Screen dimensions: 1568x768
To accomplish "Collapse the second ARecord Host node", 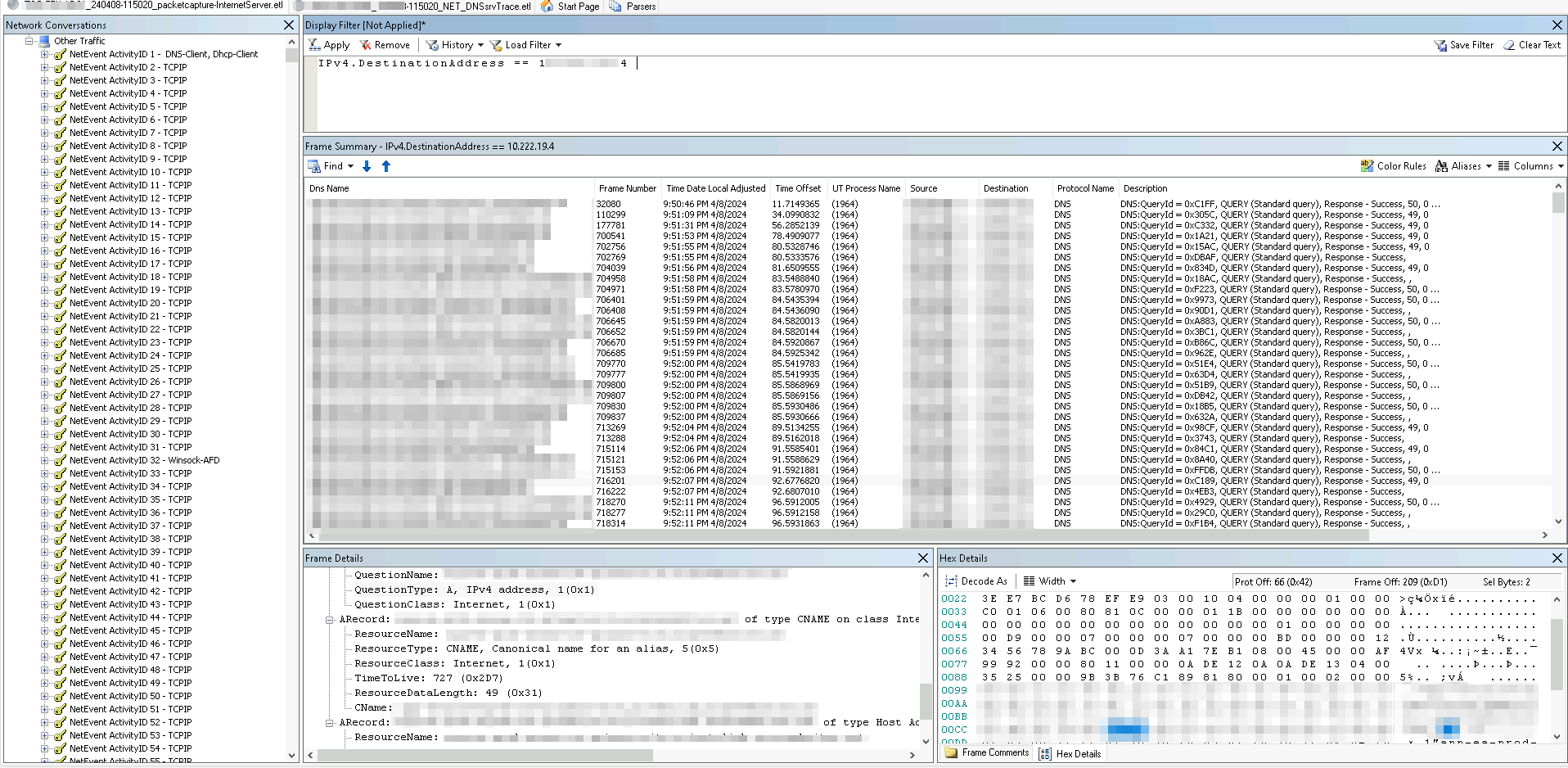I will coord(330,723).
